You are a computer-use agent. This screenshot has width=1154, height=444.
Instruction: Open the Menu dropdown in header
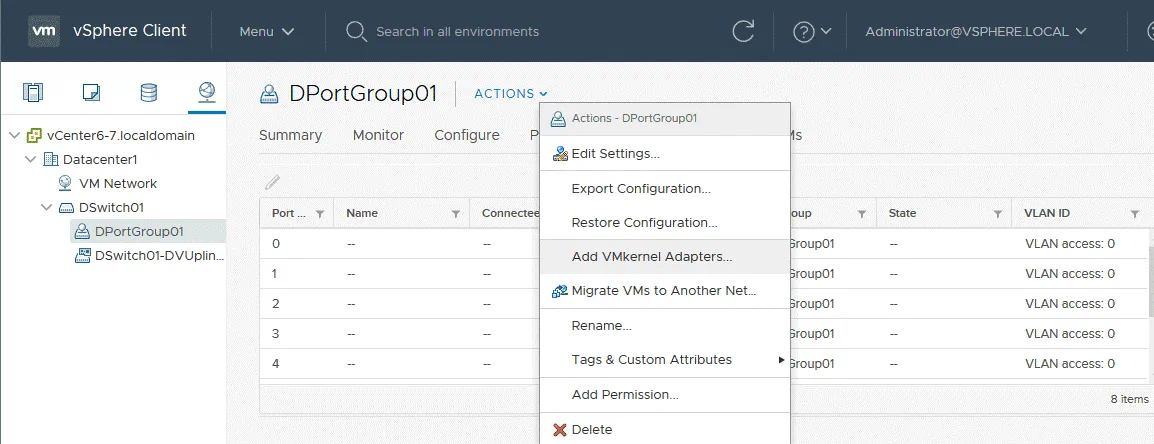267,31
